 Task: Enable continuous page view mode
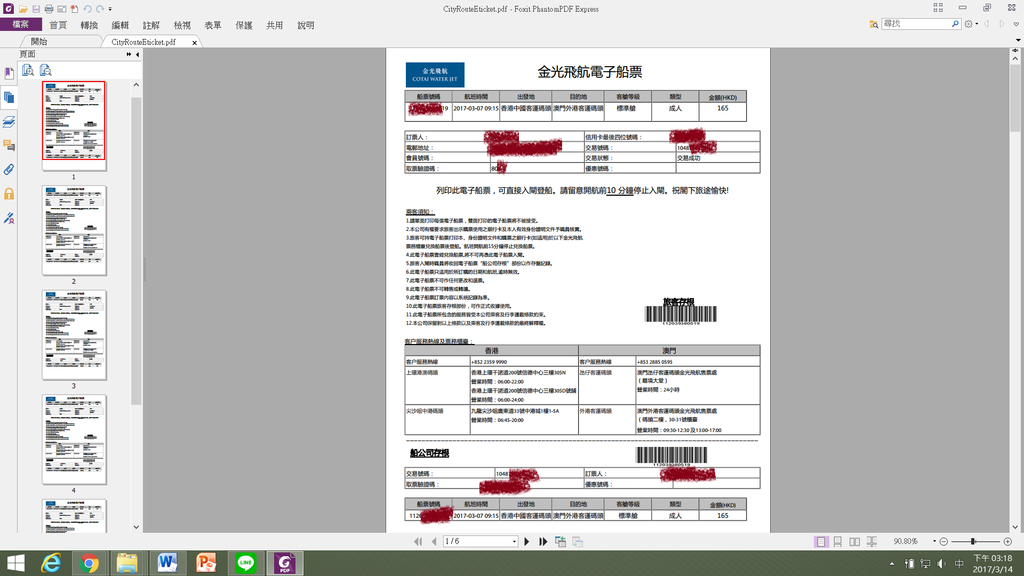point(837,541)
